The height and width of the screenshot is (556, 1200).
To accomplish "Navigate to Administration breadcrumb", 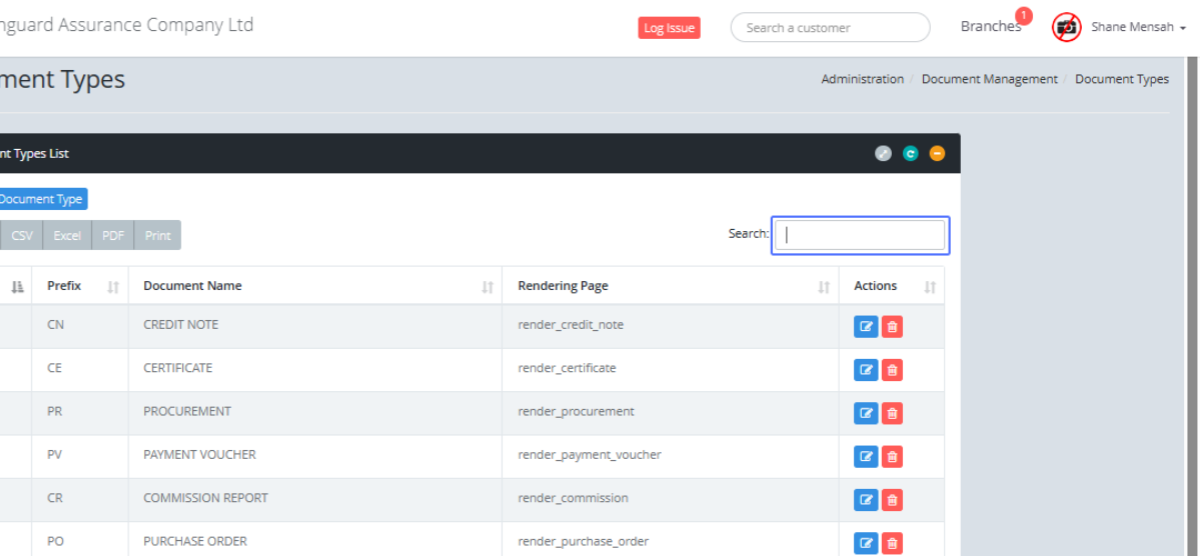I will point(862,79).
